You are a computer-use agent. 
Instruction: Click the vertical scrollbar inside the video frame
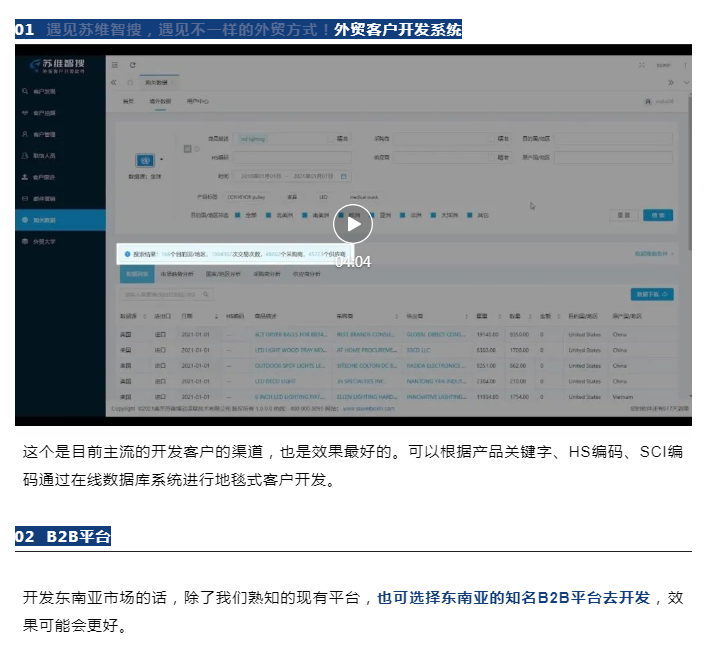pyautogui.click(x=689, y=172)
